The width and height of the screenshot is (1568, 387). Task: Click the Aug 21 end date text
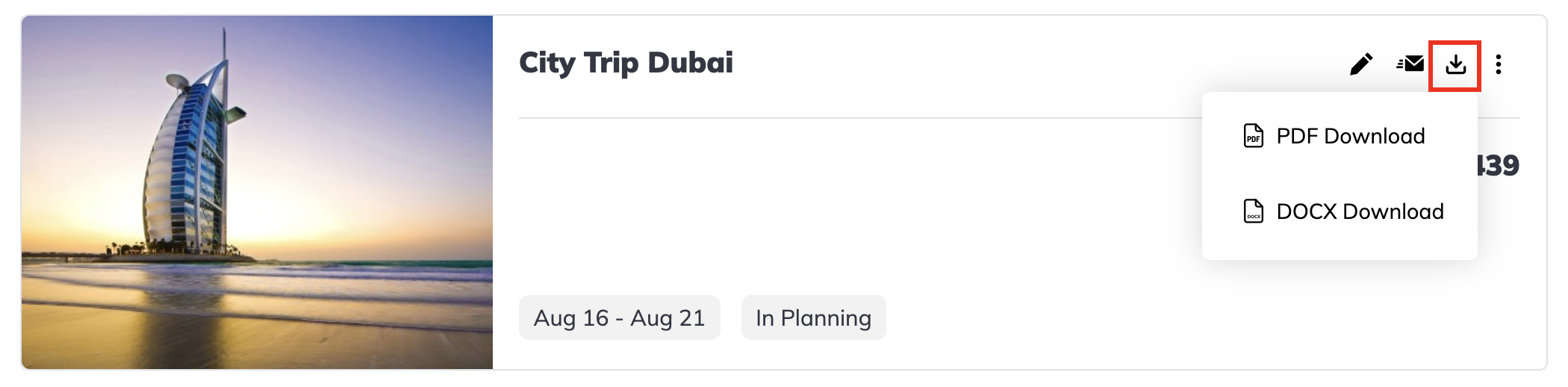point(668,318)
